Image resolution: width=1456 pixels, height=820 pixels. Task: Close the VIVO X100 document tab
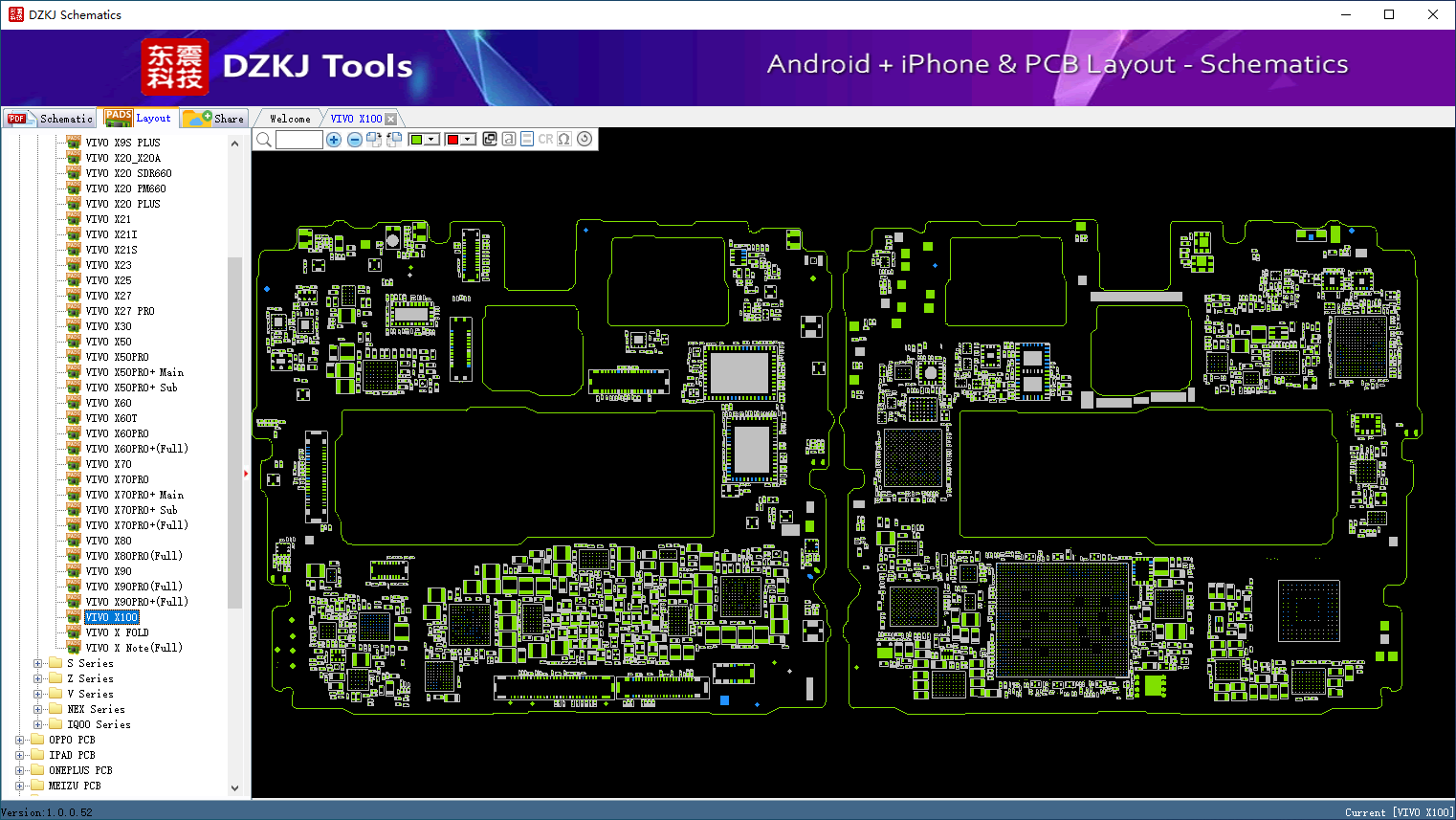[390, 120]
